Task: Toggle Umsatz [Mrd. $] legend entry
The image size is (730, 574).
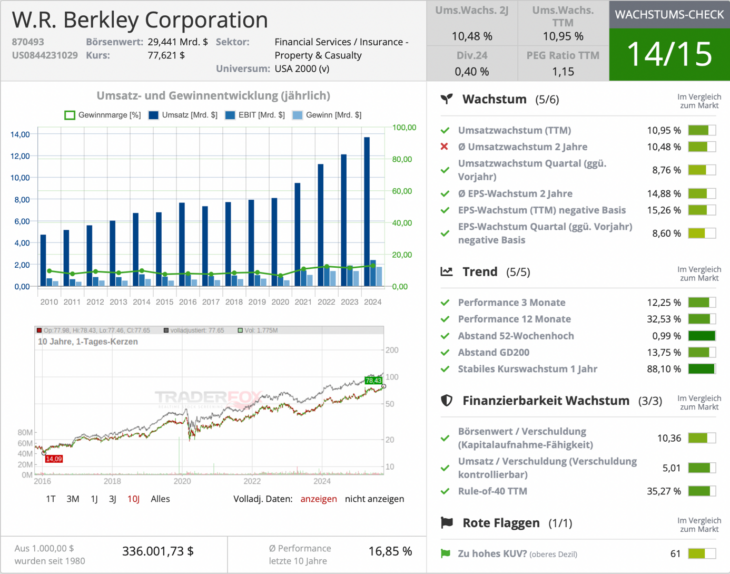Action: click(x=183, y=115)
